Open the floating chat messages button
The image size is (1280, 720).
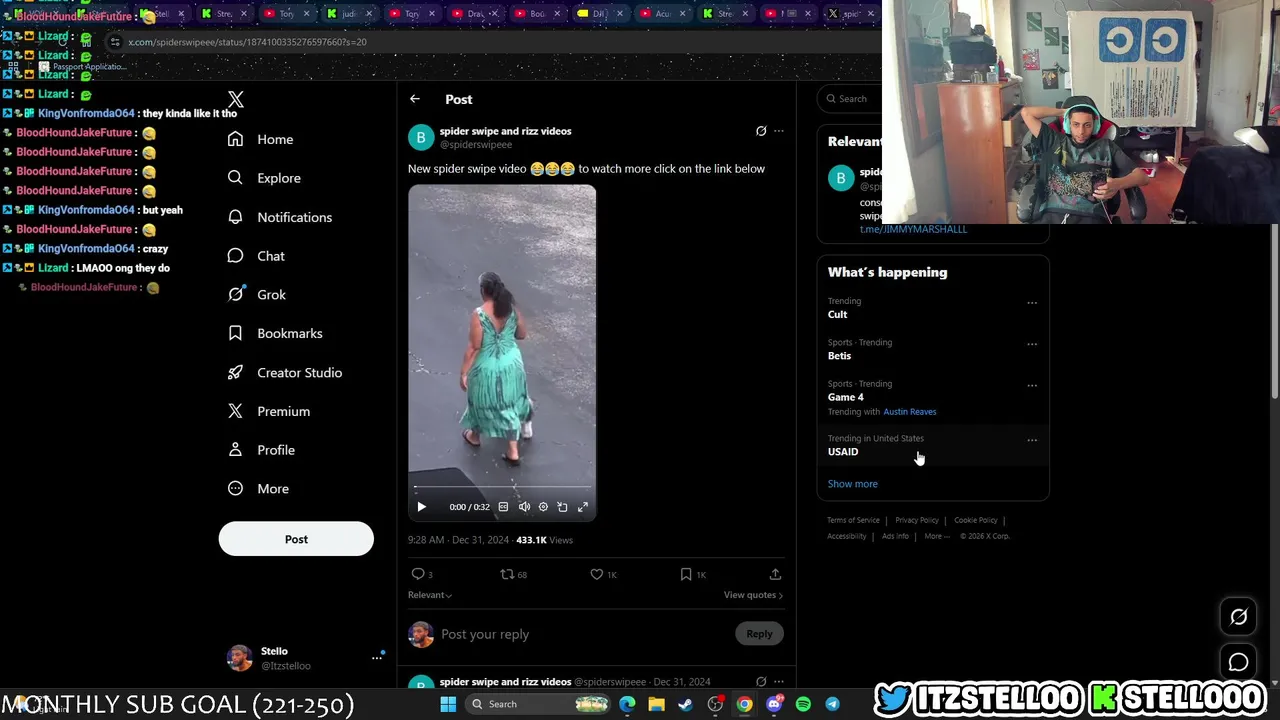point(1238,662)
